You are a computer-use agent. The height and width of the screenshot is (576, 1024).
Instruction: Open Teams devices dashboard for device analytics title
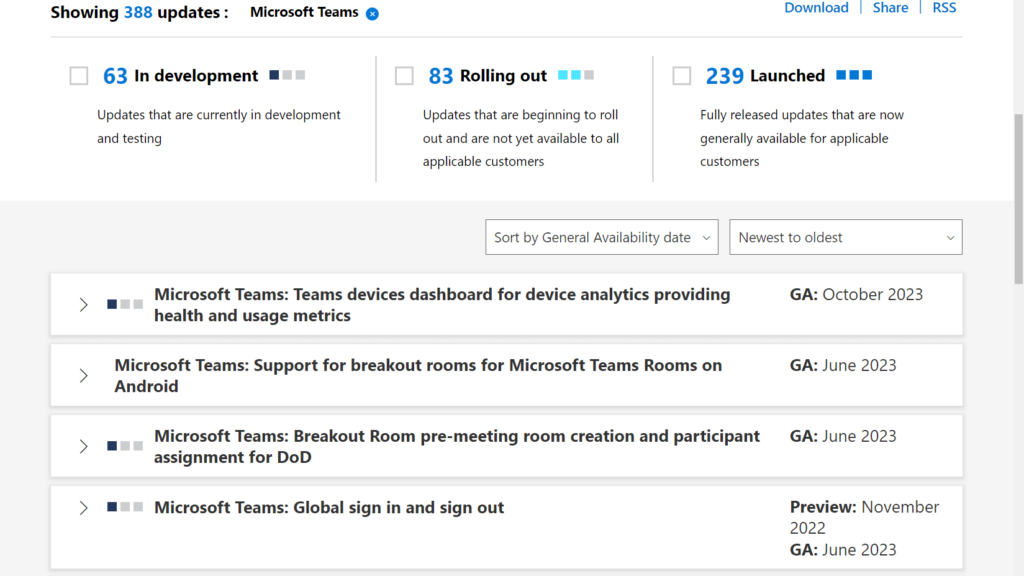tap(442, 305)
